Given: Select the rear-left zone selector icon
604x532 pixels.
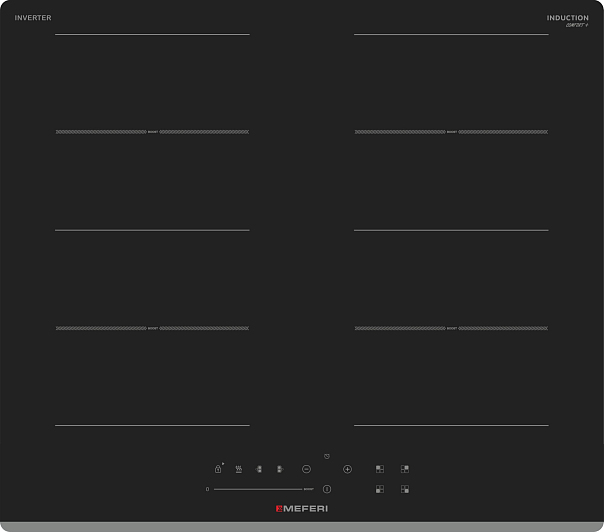Looking at the screenshot, I should [x=379, y=469].
